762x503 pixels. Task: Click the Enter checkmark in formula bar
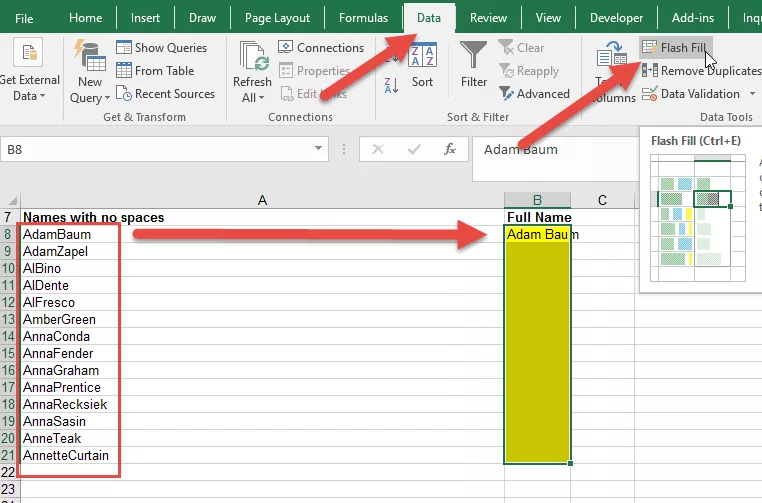pos(414,149)
